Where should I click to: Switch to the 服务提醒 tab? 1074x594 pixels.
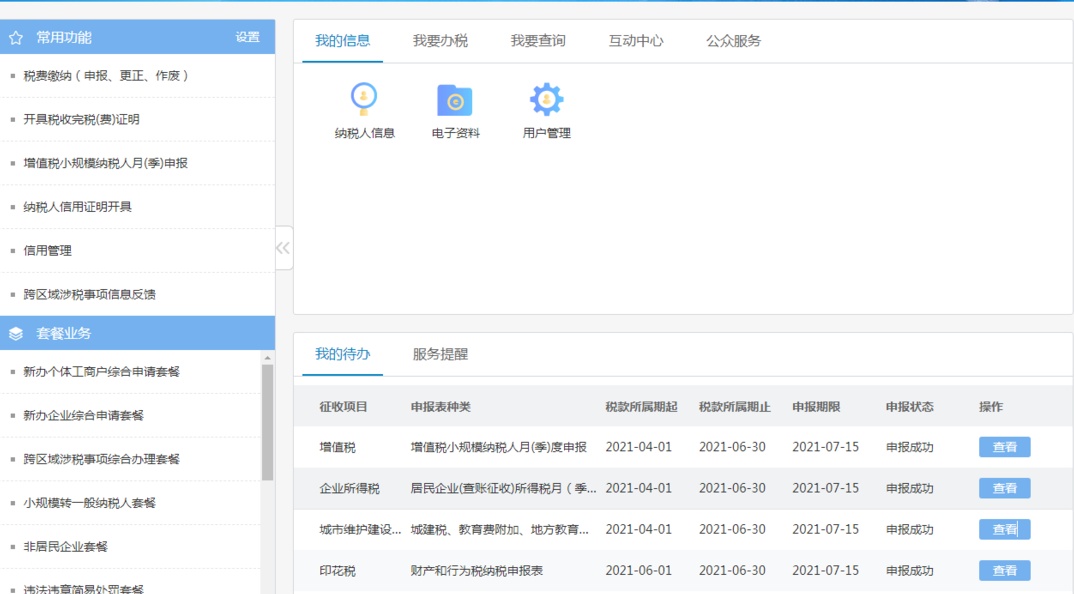440,354
